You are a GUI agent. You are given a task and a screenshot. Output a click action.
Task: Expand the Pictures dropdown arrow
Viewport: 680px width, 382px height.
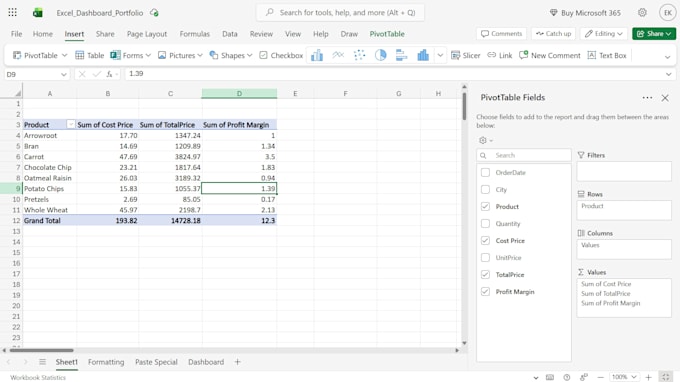[200, 55]
